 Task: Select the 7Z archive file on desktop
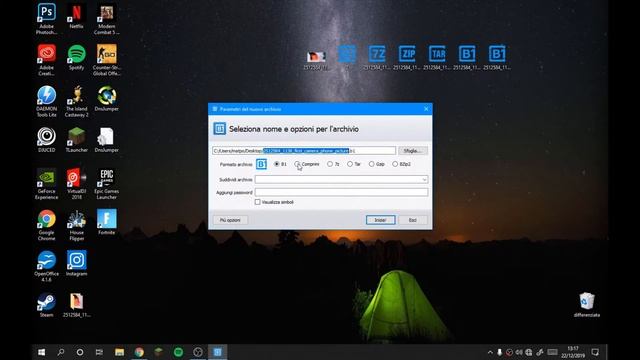click(x=377, y=58)
